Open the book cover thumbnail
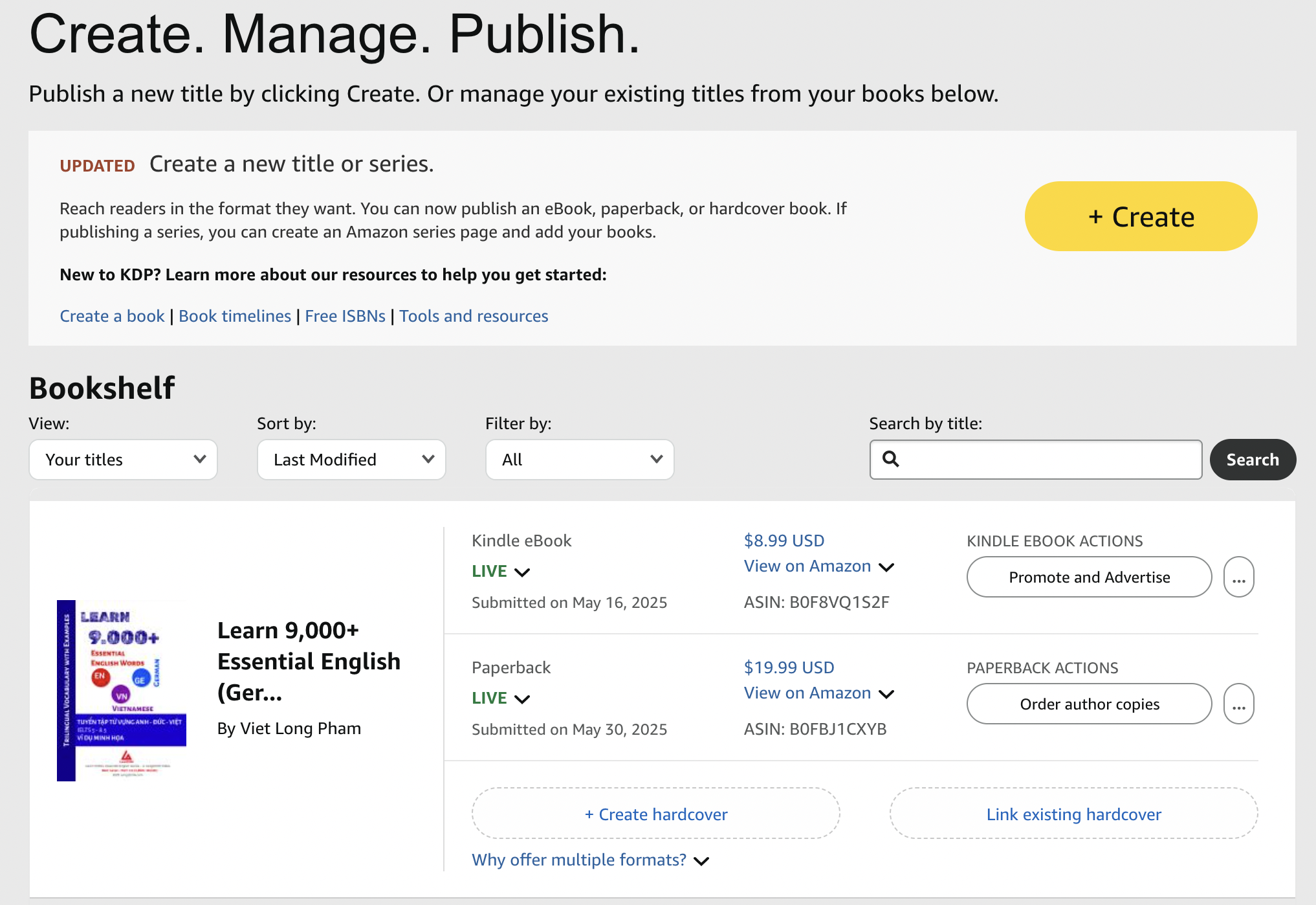Viewport: 1316px width, 905px height. (x=122, y=690)
